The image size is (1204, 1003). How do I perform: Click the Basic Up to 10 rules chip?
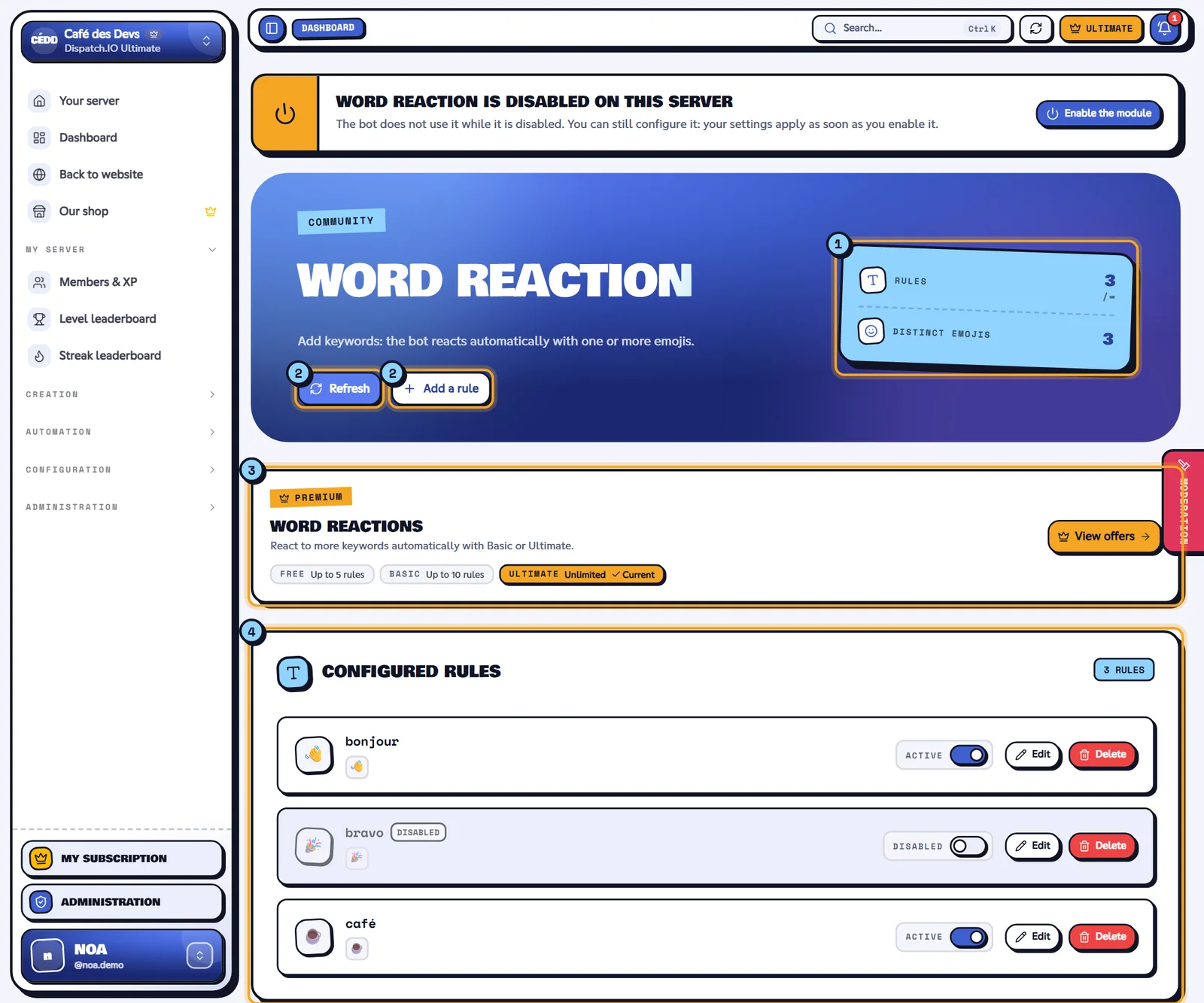coord(436,575)
